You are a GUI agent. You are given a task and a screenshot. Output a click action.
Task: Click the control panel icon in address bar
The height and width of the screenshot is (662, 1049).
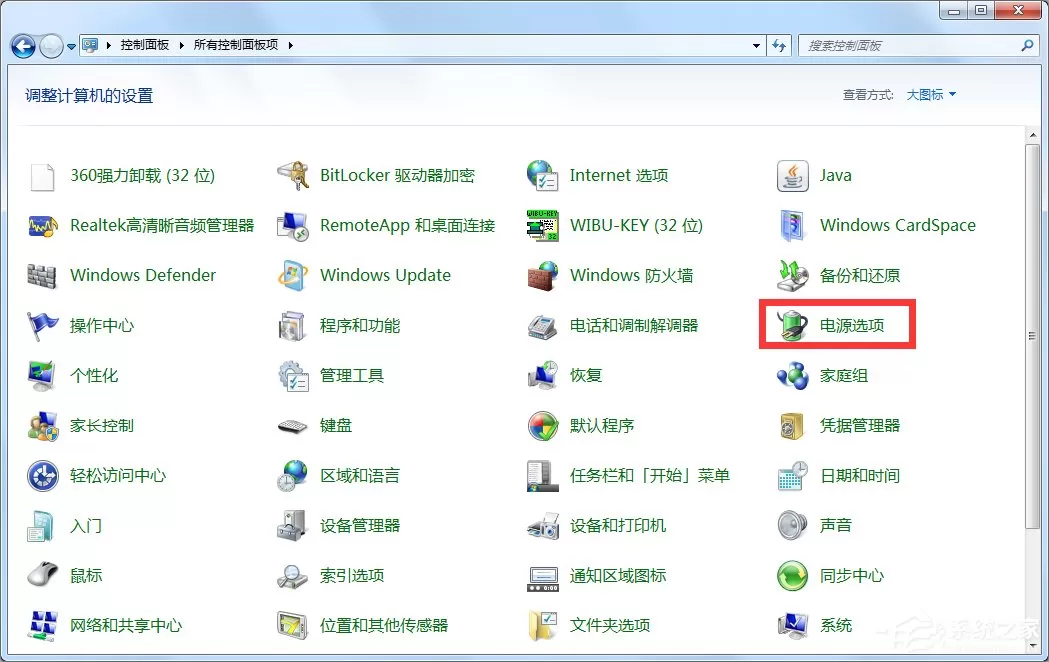pos(90,45)
